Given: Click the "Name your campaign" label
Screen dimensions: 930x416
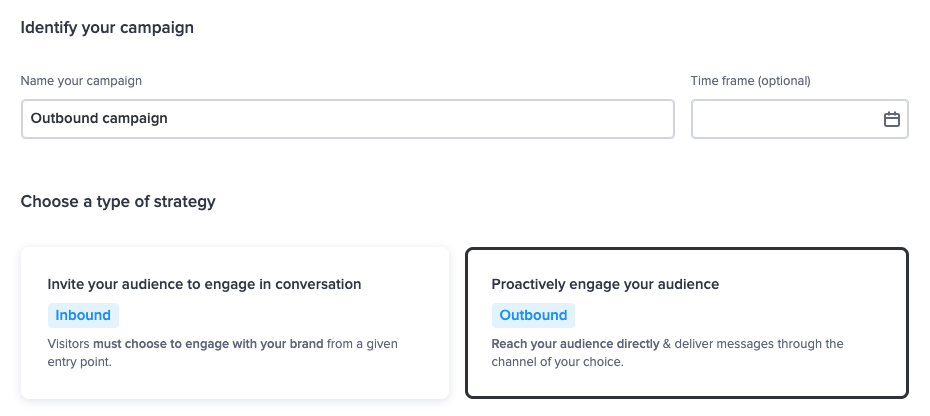Looking at the screenshot, I should click(x=81, y=81).
